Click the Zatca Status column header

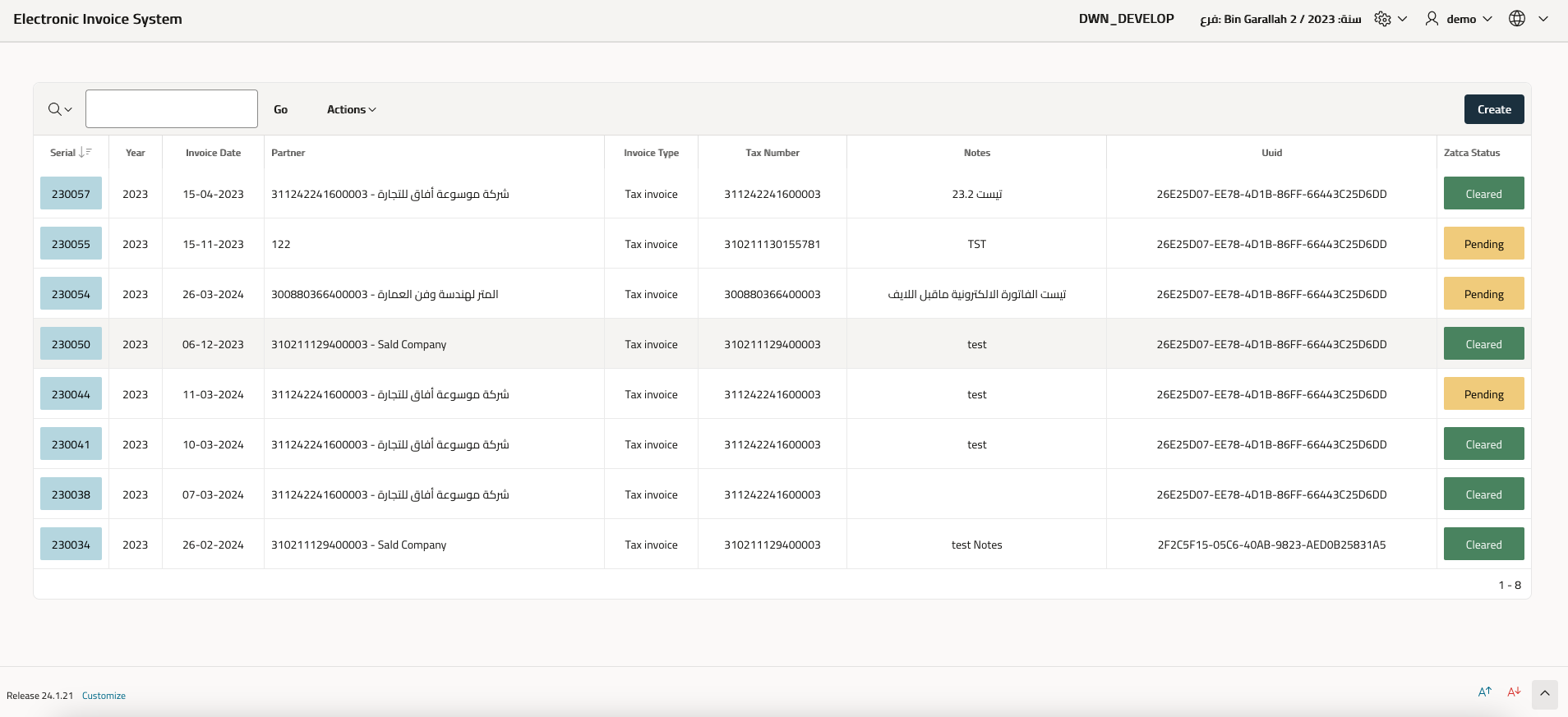1472,153
